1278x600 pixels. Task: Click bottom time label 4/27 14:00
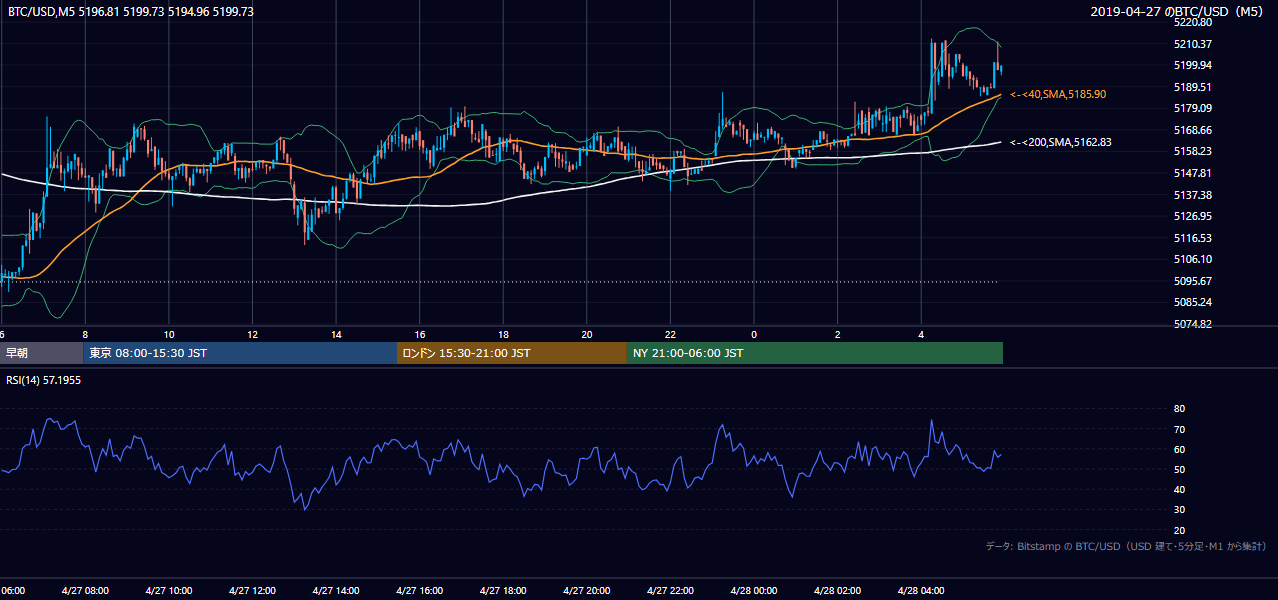336,591
